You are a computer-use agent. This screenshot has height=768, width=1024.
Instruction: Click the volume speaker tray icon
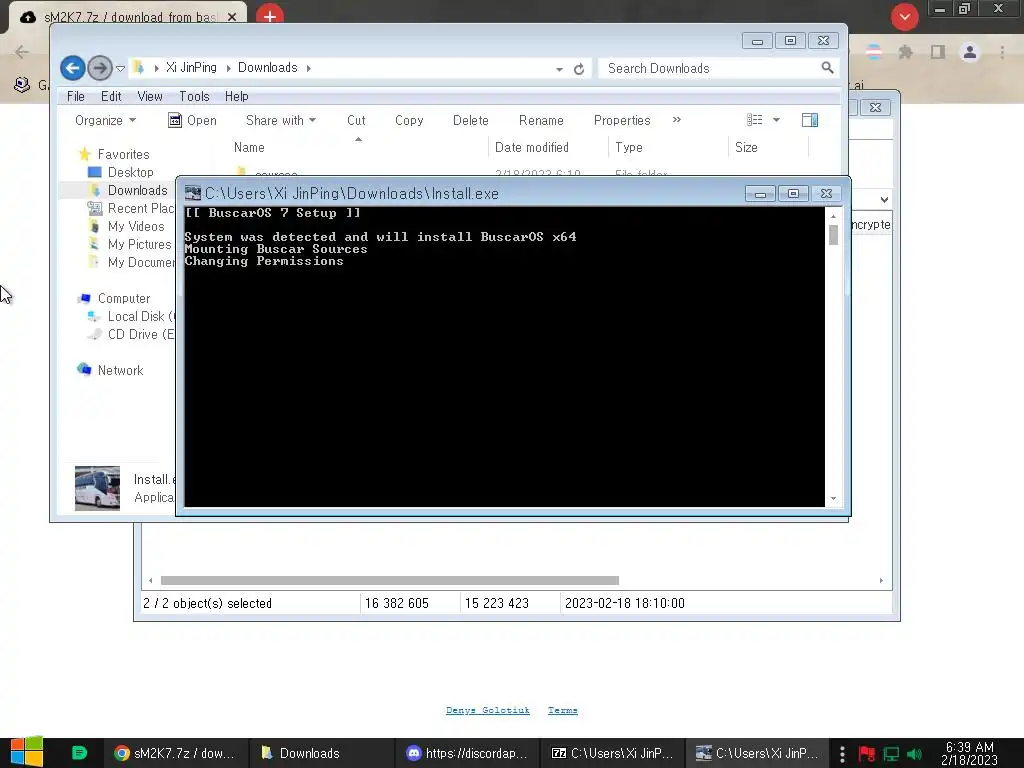(914, 754)
